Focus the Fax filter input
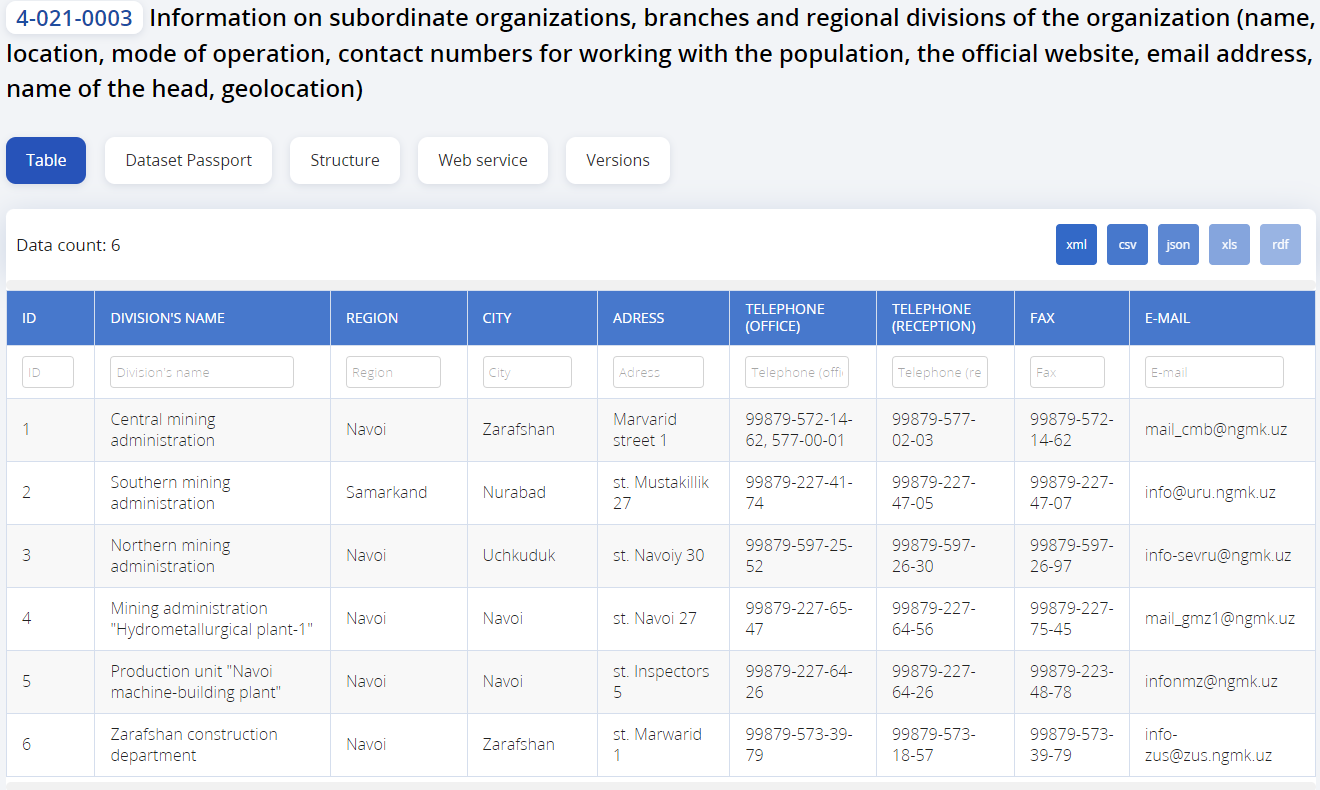The image size is (1320, 790). click(1067, 372)
